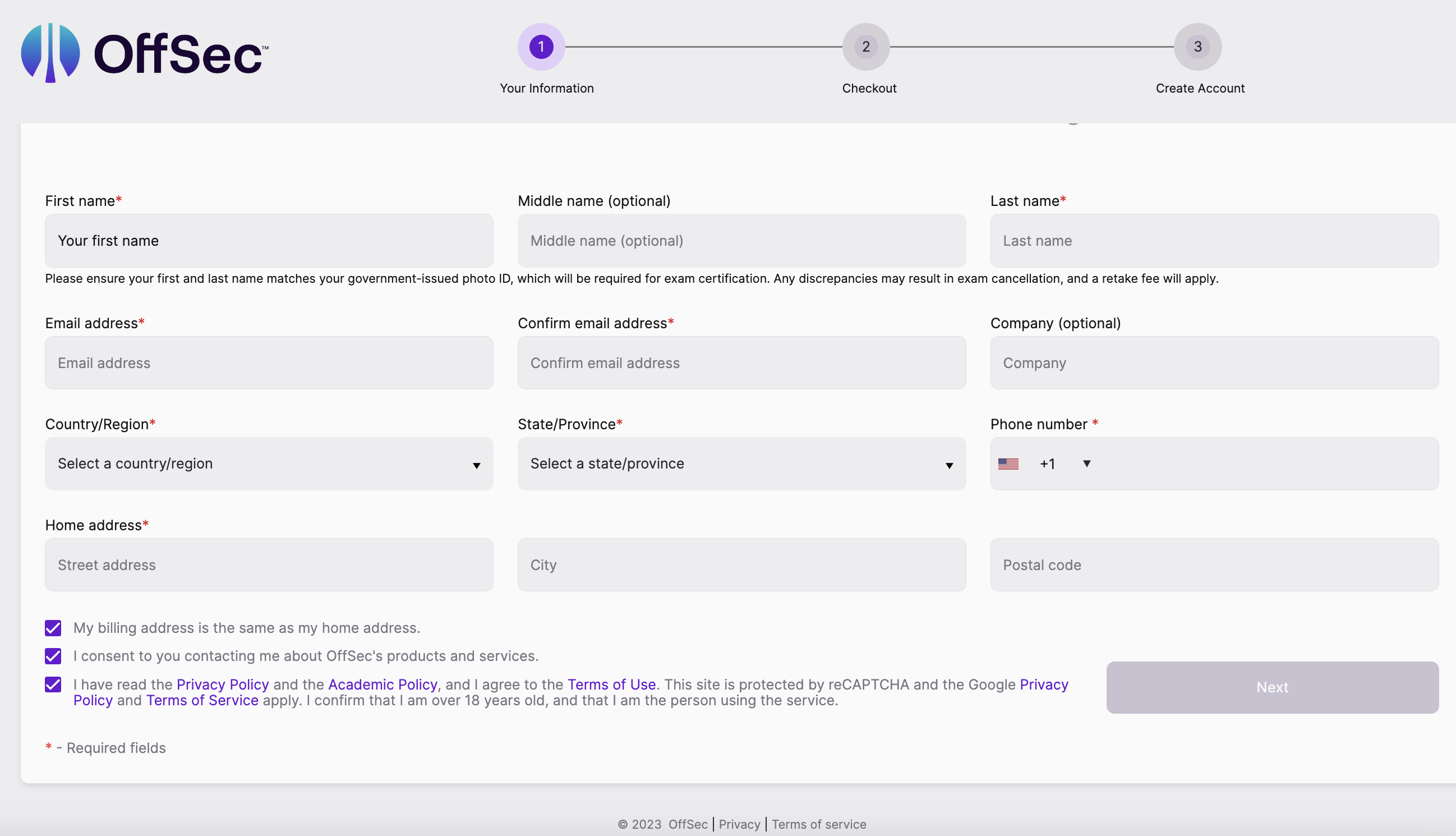Open the phone country code dropdown

tap(1086, 463)
